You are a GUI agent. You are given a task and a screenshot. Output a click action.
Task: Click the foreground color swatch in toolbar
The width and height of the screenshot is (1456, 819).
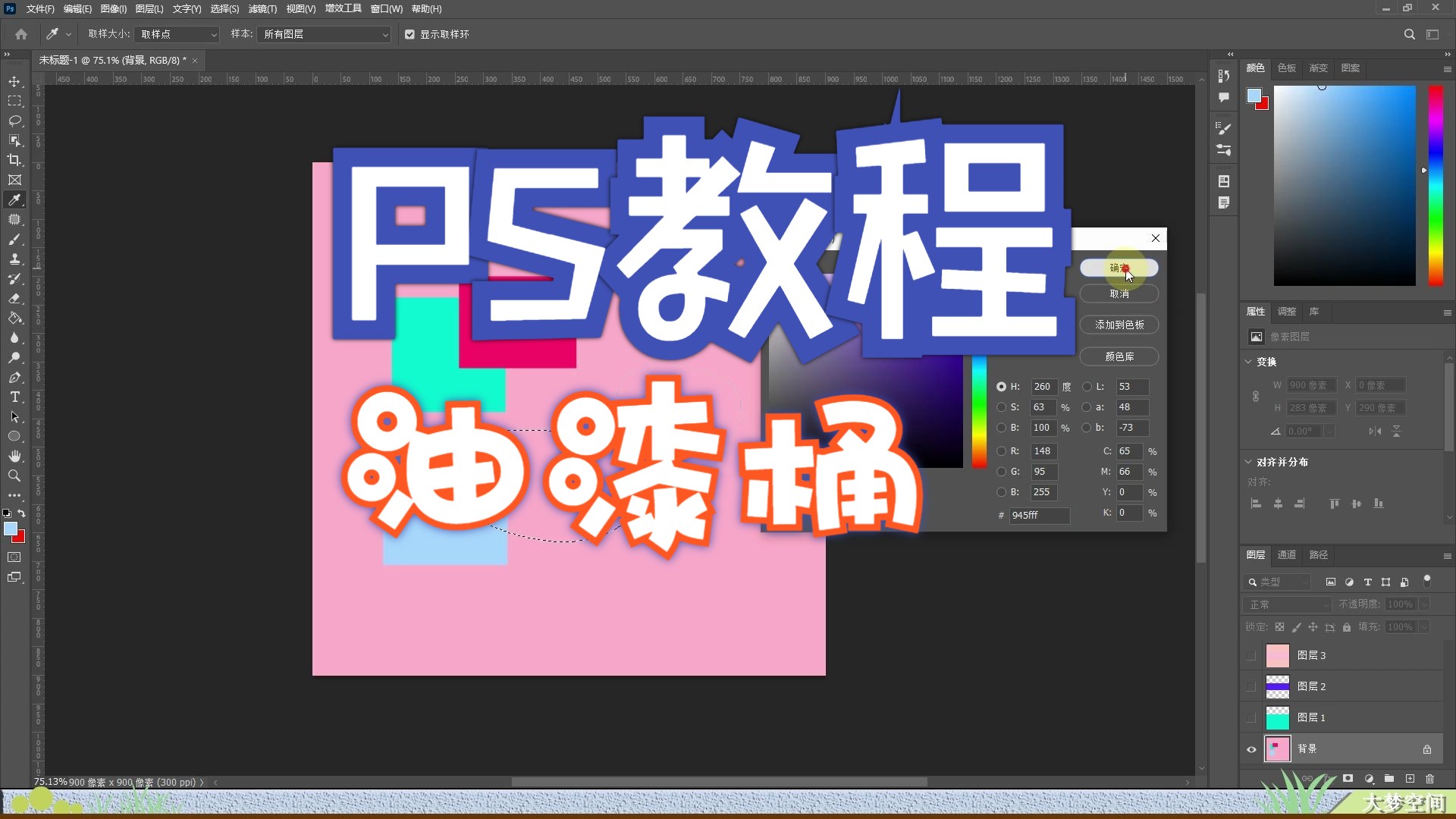[10, 529]
